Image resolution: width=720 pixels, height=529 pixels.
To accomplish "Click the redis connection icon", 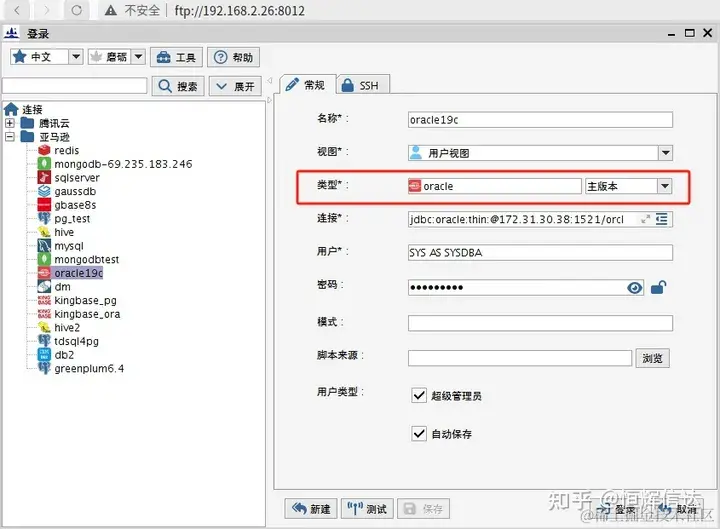I will point(44,150).
